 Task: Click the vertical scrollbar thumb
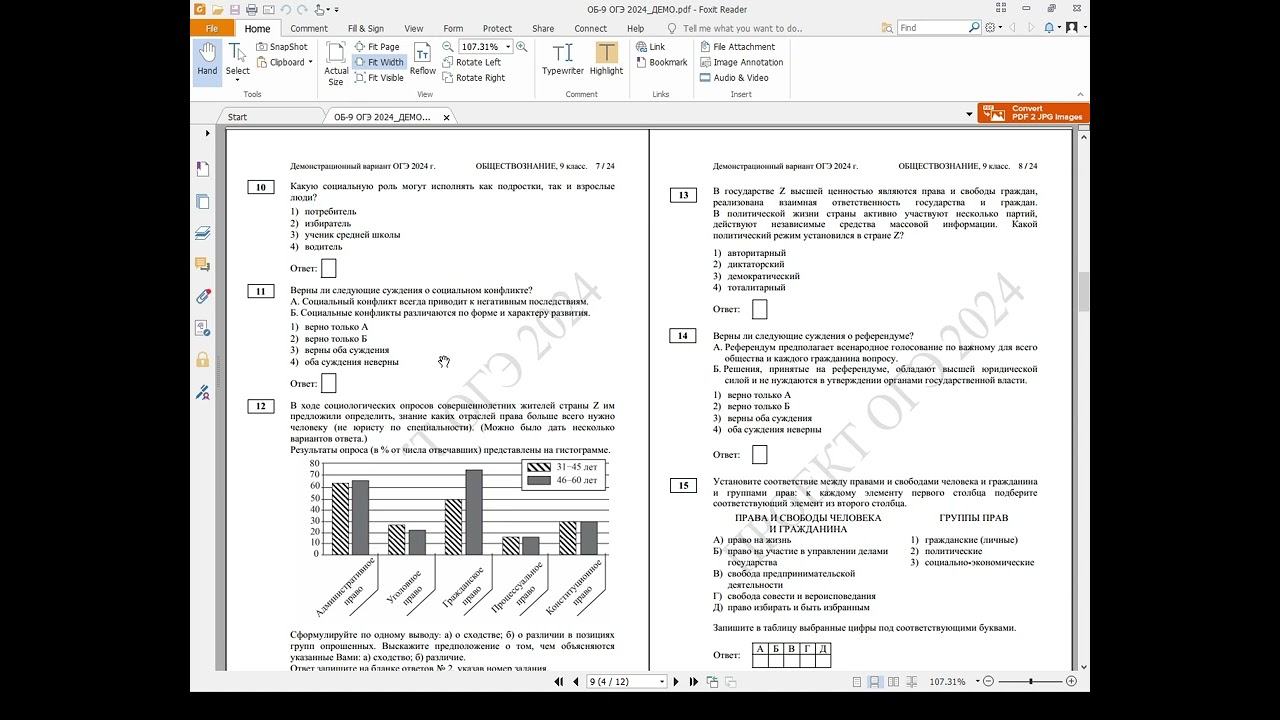coord(1084,293)
